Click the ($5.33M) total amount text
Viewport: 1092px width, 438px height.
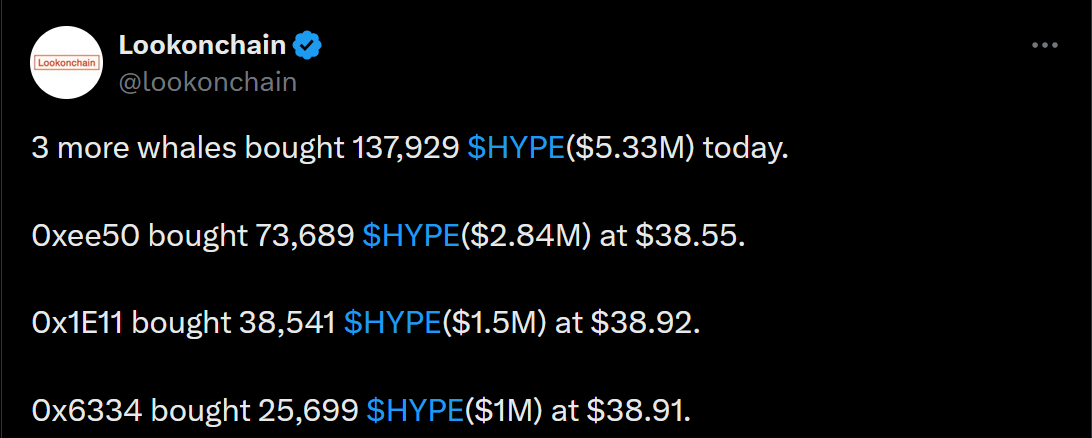631,150
